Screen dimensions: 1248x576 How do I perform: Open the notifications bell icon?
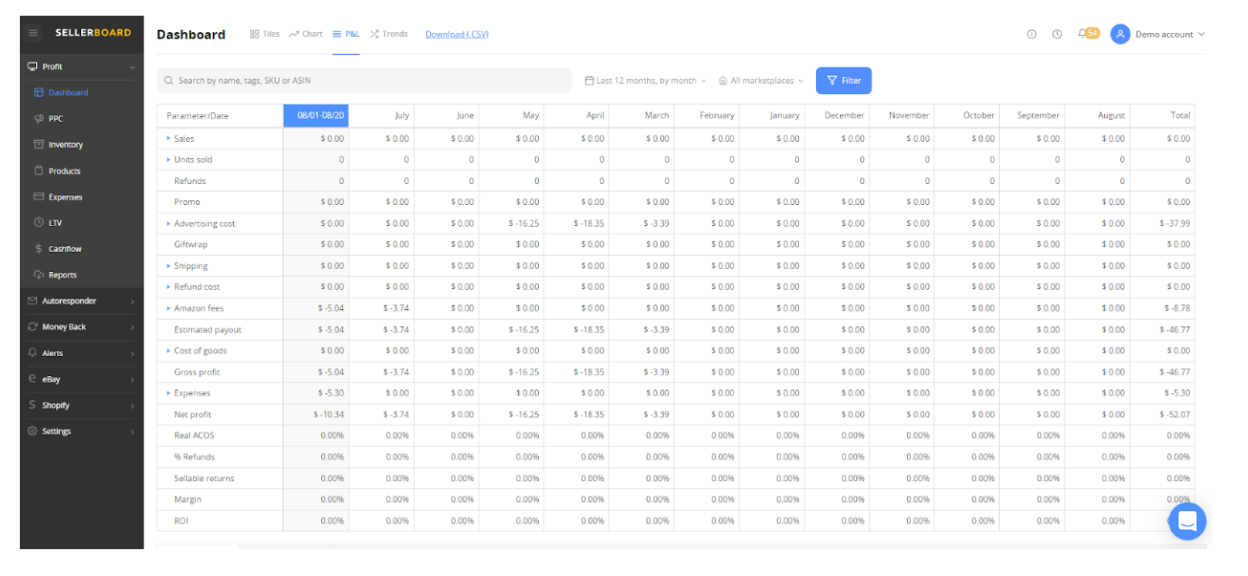coord(1082,34)
